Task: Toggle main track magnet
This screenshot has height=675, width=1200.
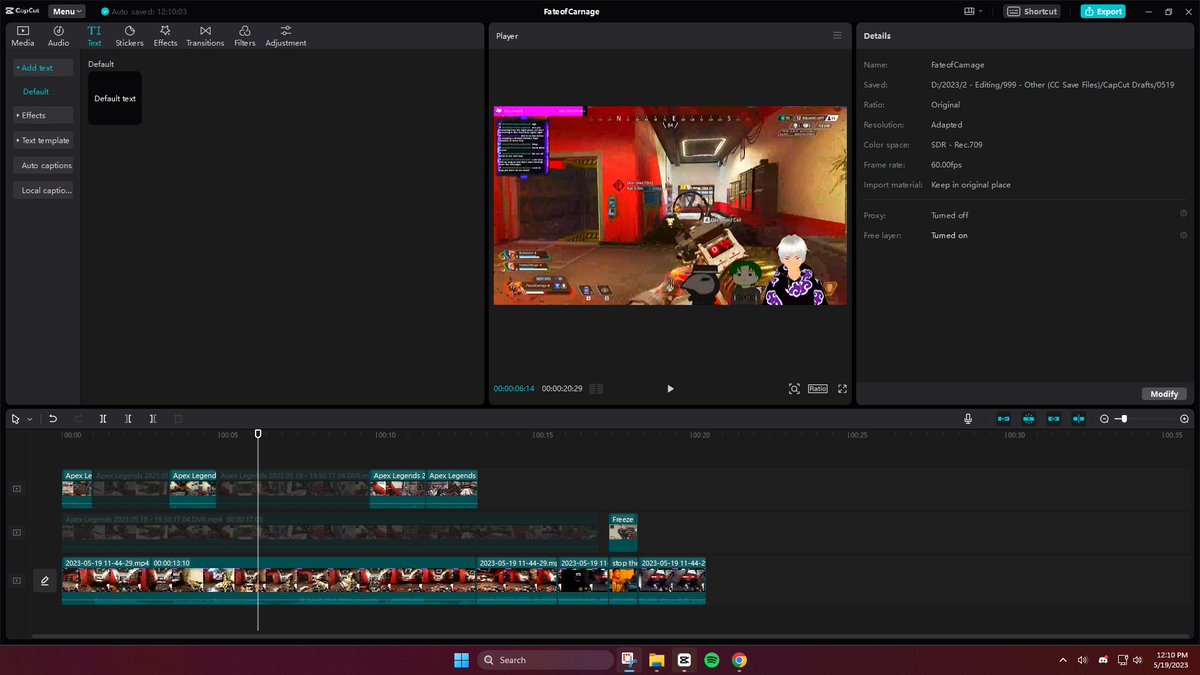Action: click(x=1003, y=419)
